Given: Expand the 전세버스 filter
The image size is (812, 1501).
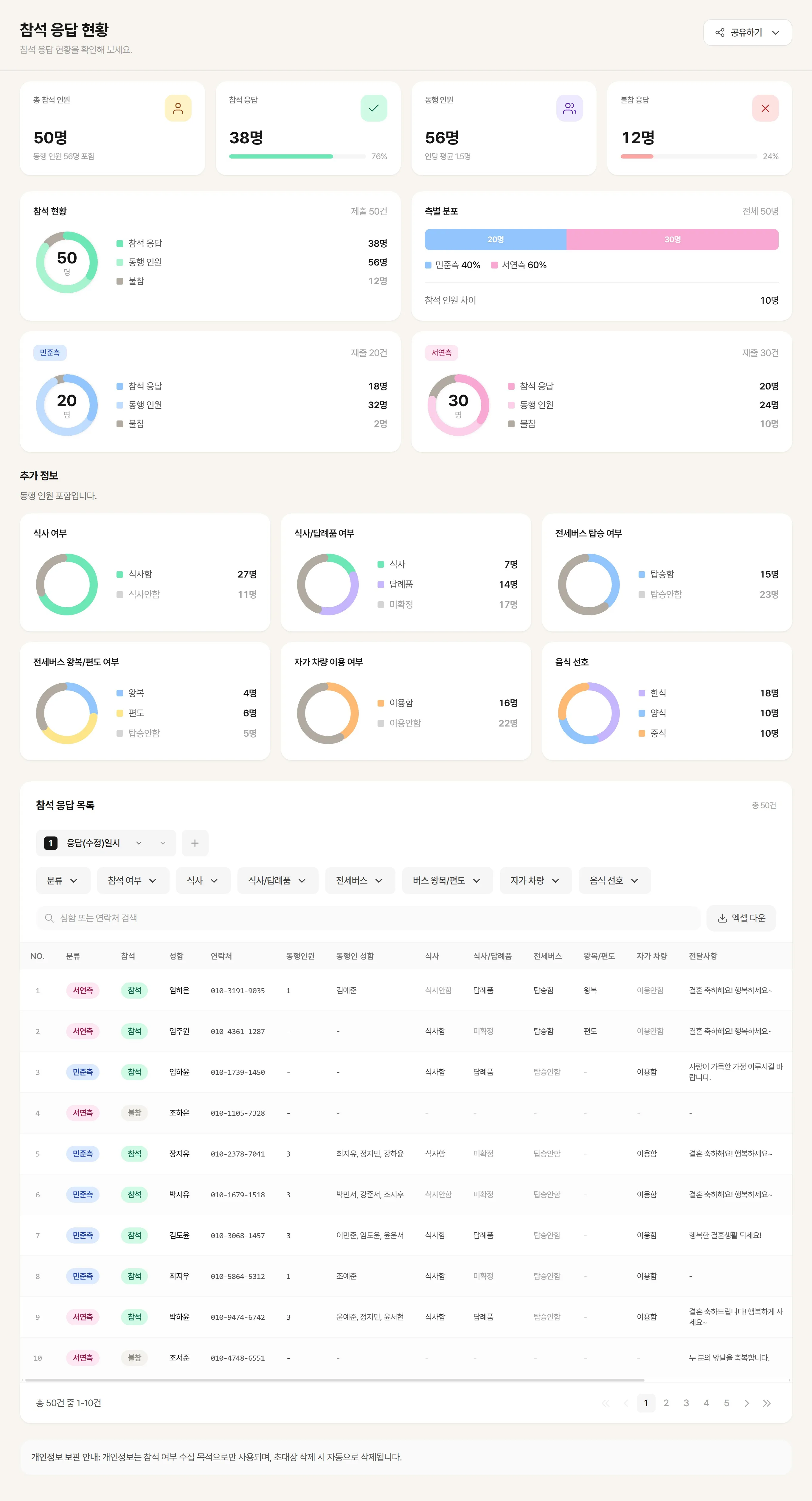Looking at the screenshot, I should [360, 881].
